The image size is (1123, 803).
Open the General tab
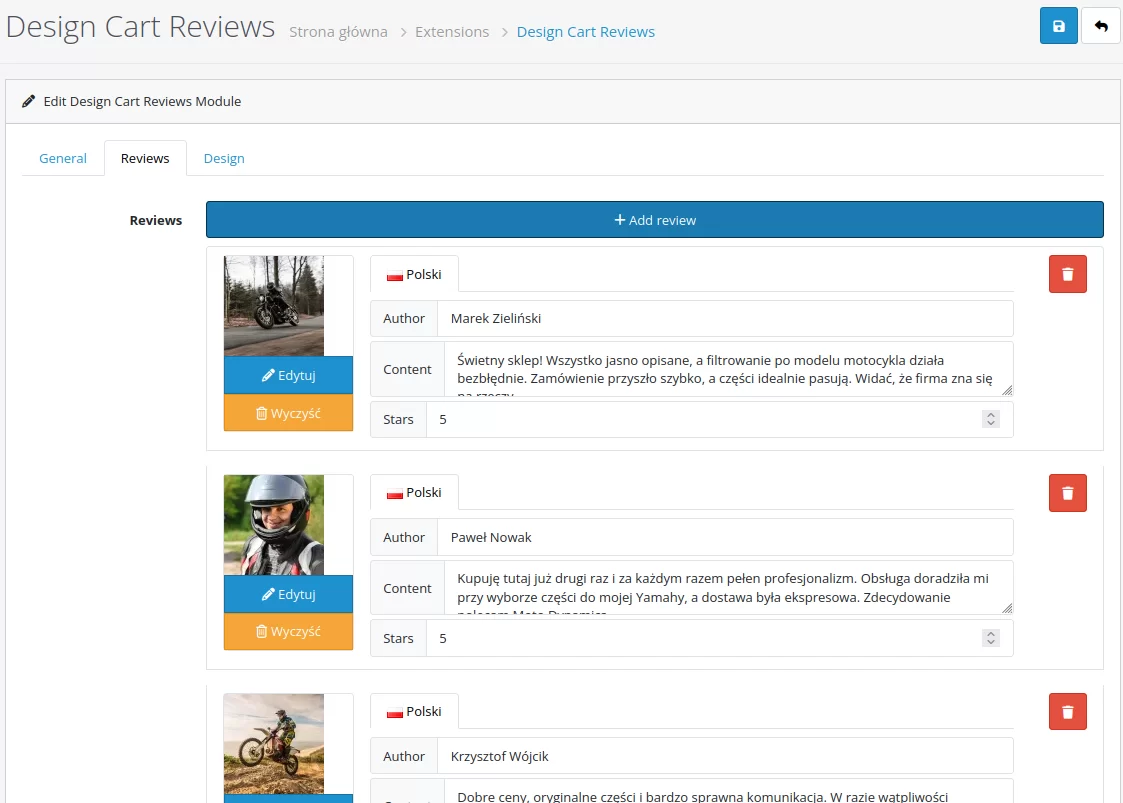(63, 158)
